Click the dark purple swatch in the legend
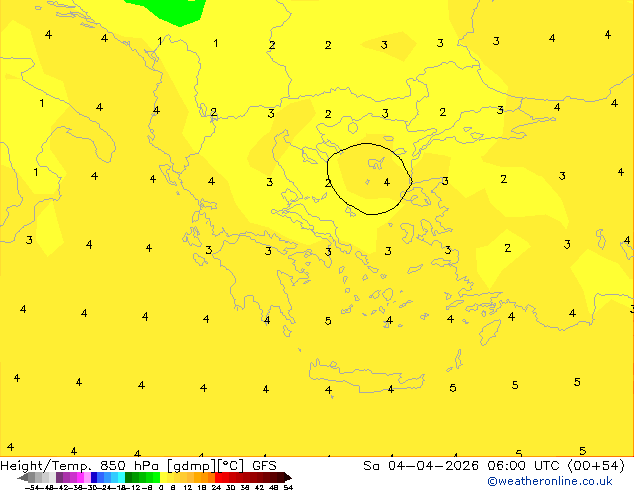This screenshot has height=490, width=634. coord(59,477)
